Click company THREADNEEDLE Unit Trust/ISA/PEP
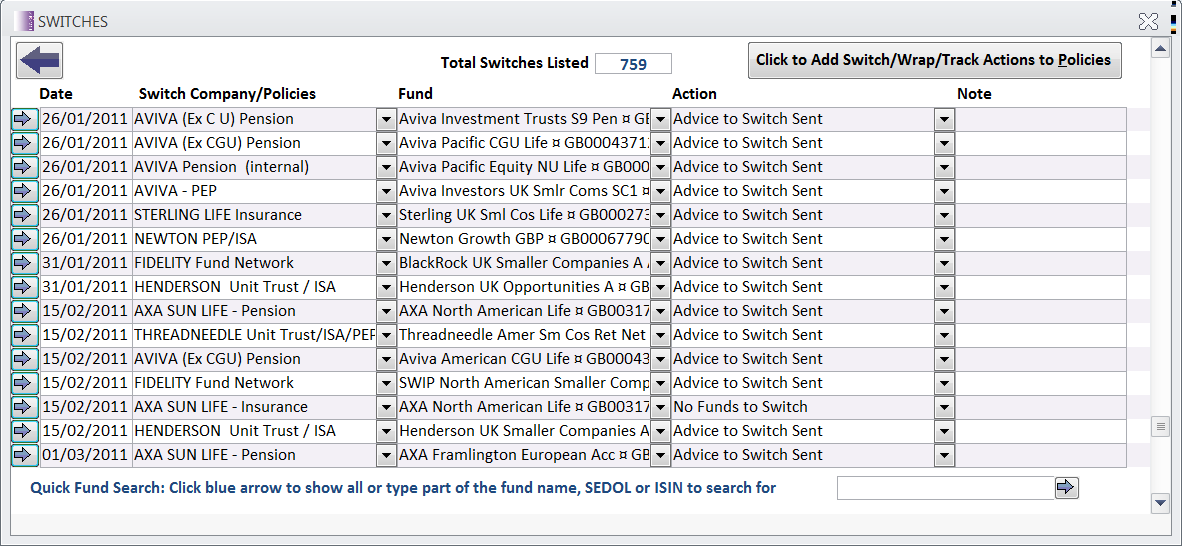The image size is (1182, 546). click(254, 336)
